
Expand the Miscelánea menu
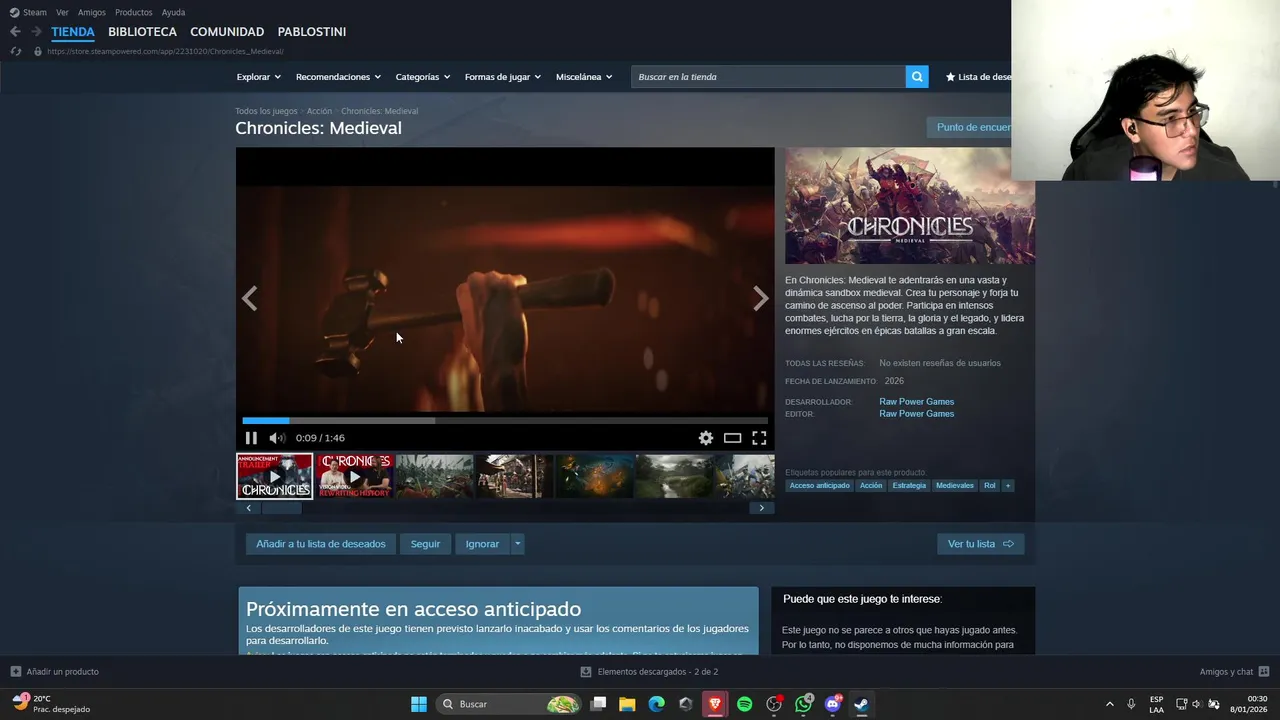point(584,77)
